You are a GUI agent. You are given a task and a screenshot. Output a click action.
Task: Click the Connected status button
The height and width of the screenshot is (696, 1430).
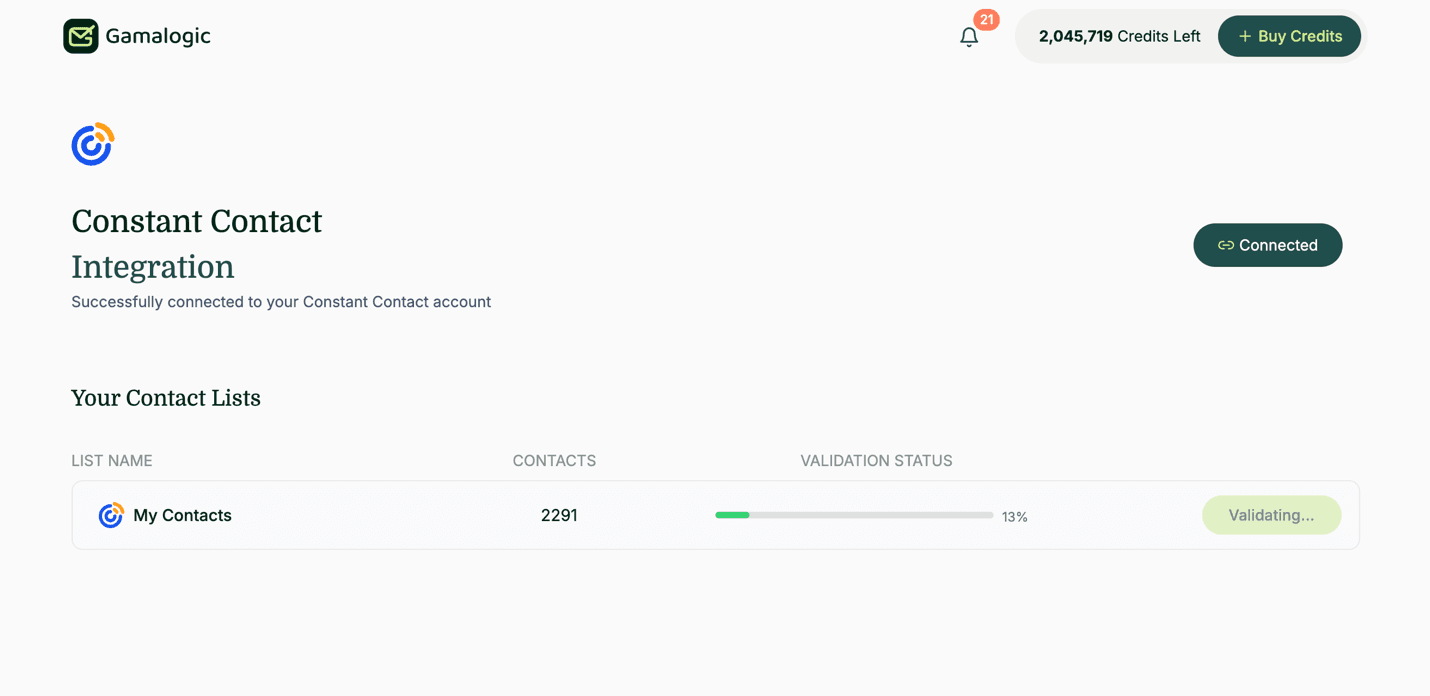coord(1267,245)
